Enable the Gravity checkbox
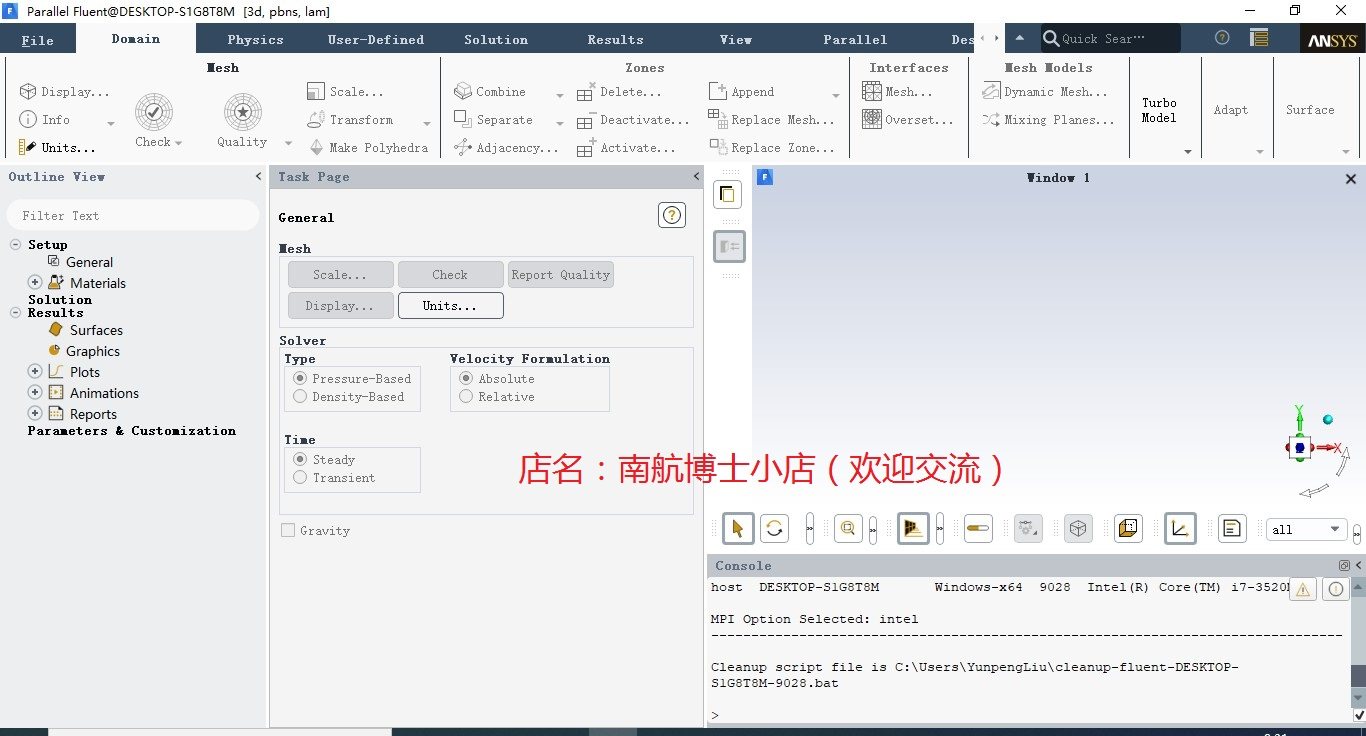The image size is (1366, 736). 288,531
